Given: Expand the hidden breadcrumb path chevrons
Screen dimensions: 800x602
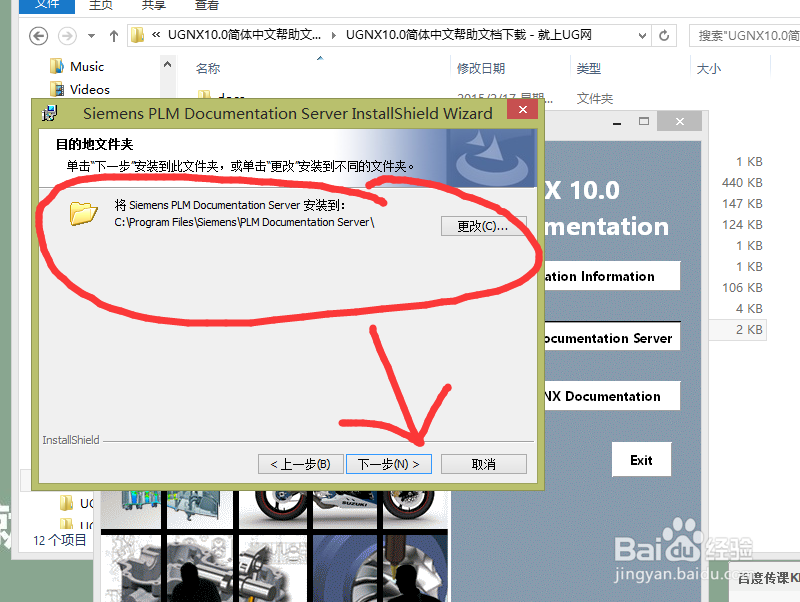Looking at the screenshot, I should [x=156, y=35].
